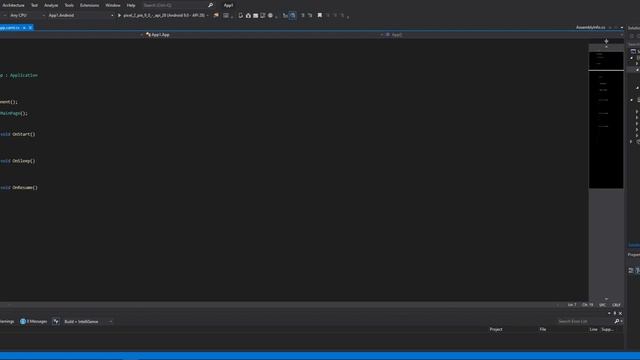Click the highlighted toolbar toggle icon
This screenshot has height=360, width=640.
tap(293, 16)
